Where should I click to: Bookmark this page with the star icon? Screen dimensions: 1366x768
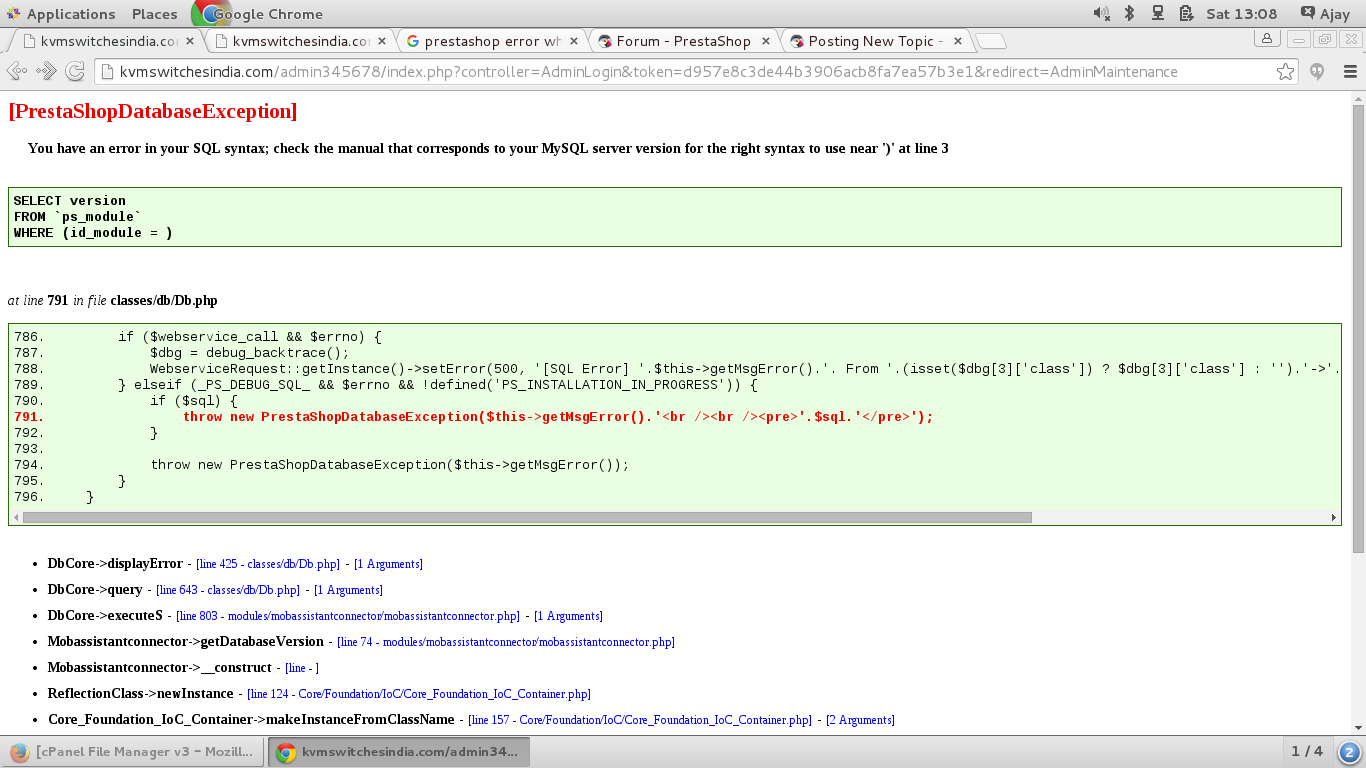(1285, 72)
